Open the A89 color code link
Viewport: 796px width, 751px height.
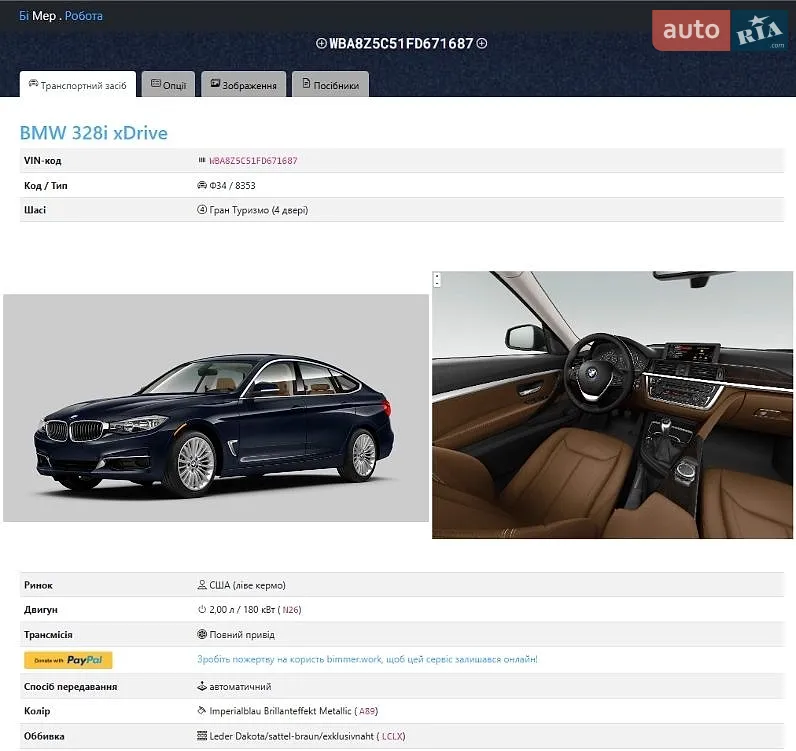(368, 711)
